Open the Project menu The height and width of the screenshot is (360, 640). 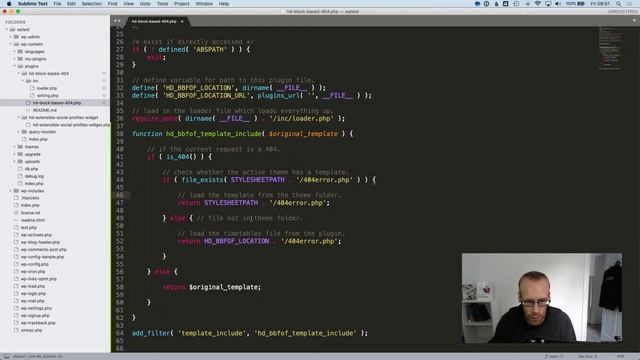pyautogui.click(x=182, y=4)
